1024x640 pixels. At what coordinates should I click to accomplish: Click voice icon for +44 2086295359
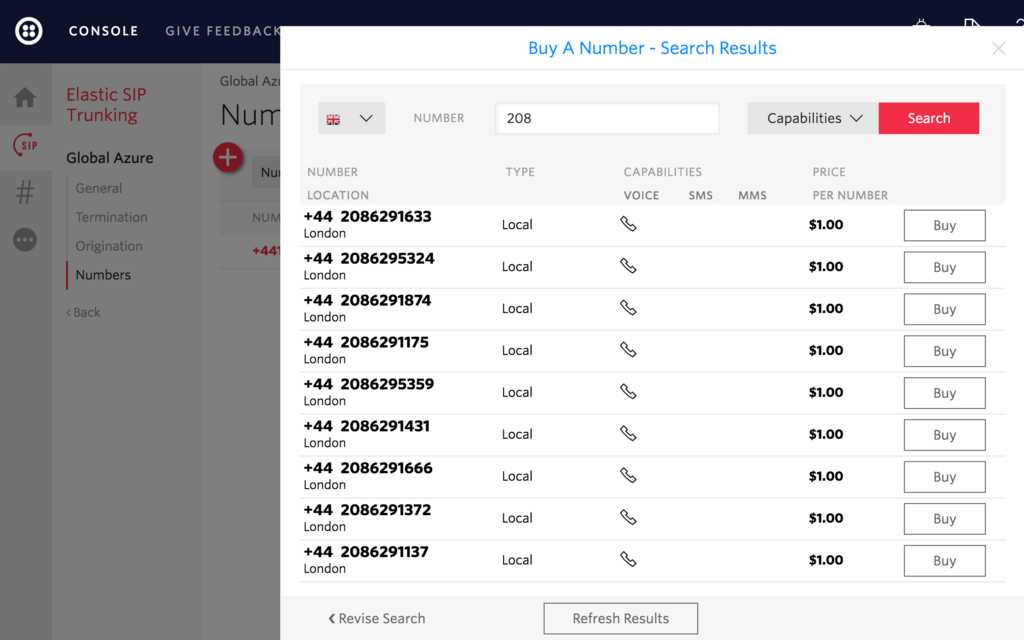[x=628, y=392]
